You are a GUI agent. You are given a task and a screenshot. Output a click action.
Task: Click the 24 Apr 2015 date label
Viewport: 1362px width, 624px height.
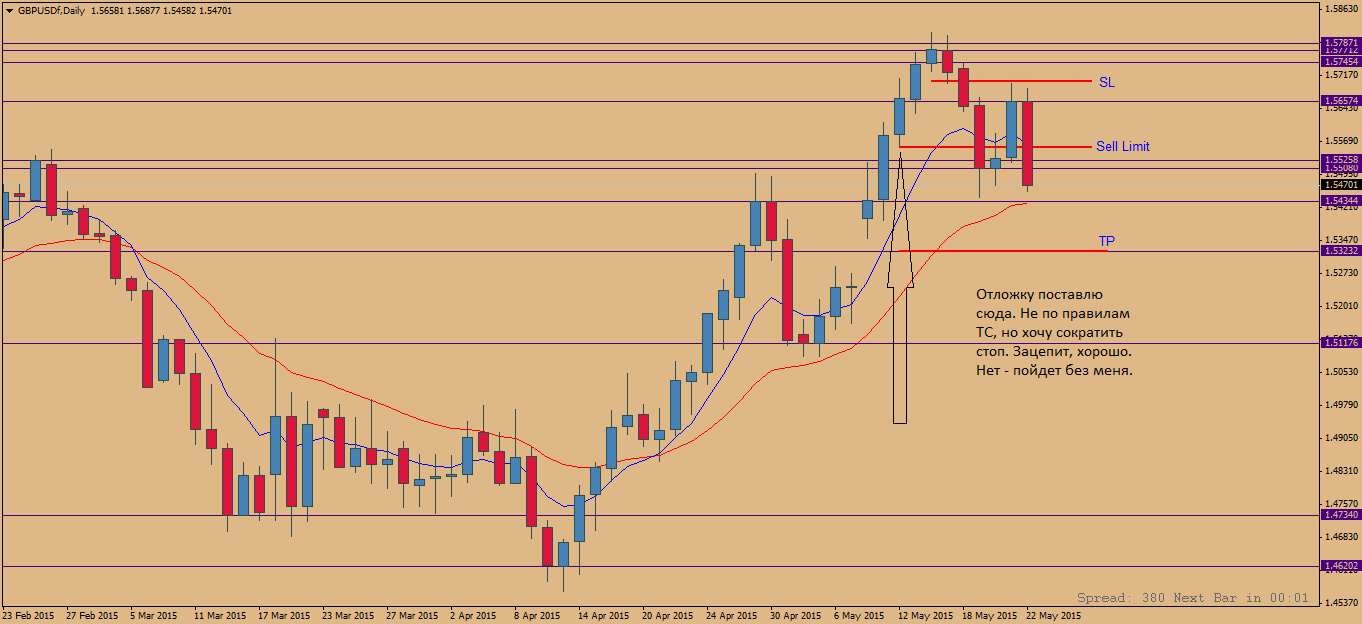coord(732,616)
